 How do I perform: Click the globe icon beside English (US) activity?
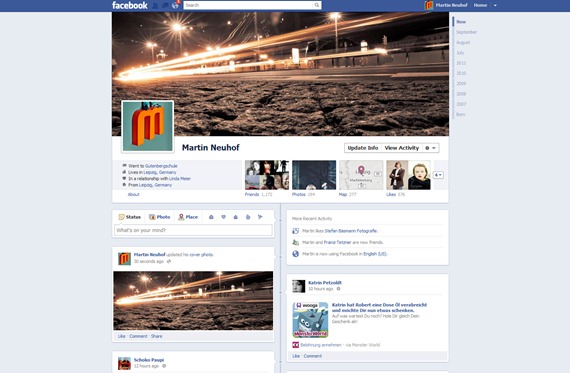(296, 254)
